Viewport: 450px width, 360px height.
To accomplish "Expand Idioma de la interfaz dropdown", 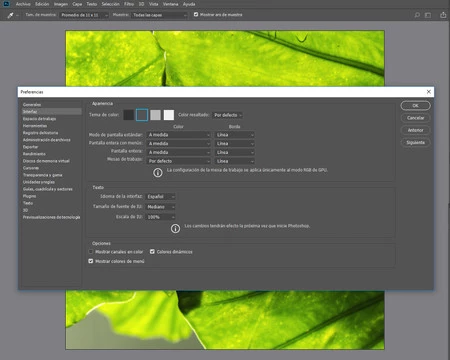I will tap(161, 197).
